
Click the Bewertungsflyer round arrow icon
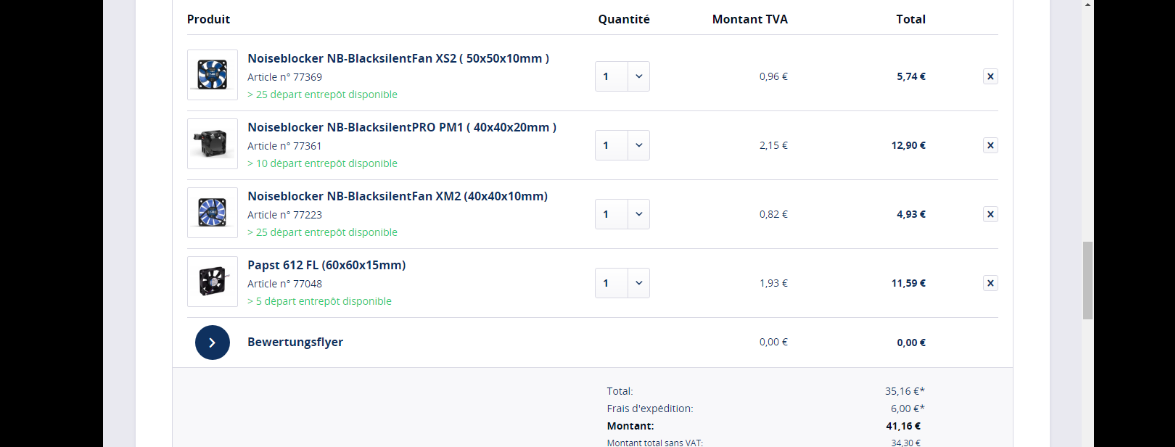pyautogui.click(x=212, y=342)
